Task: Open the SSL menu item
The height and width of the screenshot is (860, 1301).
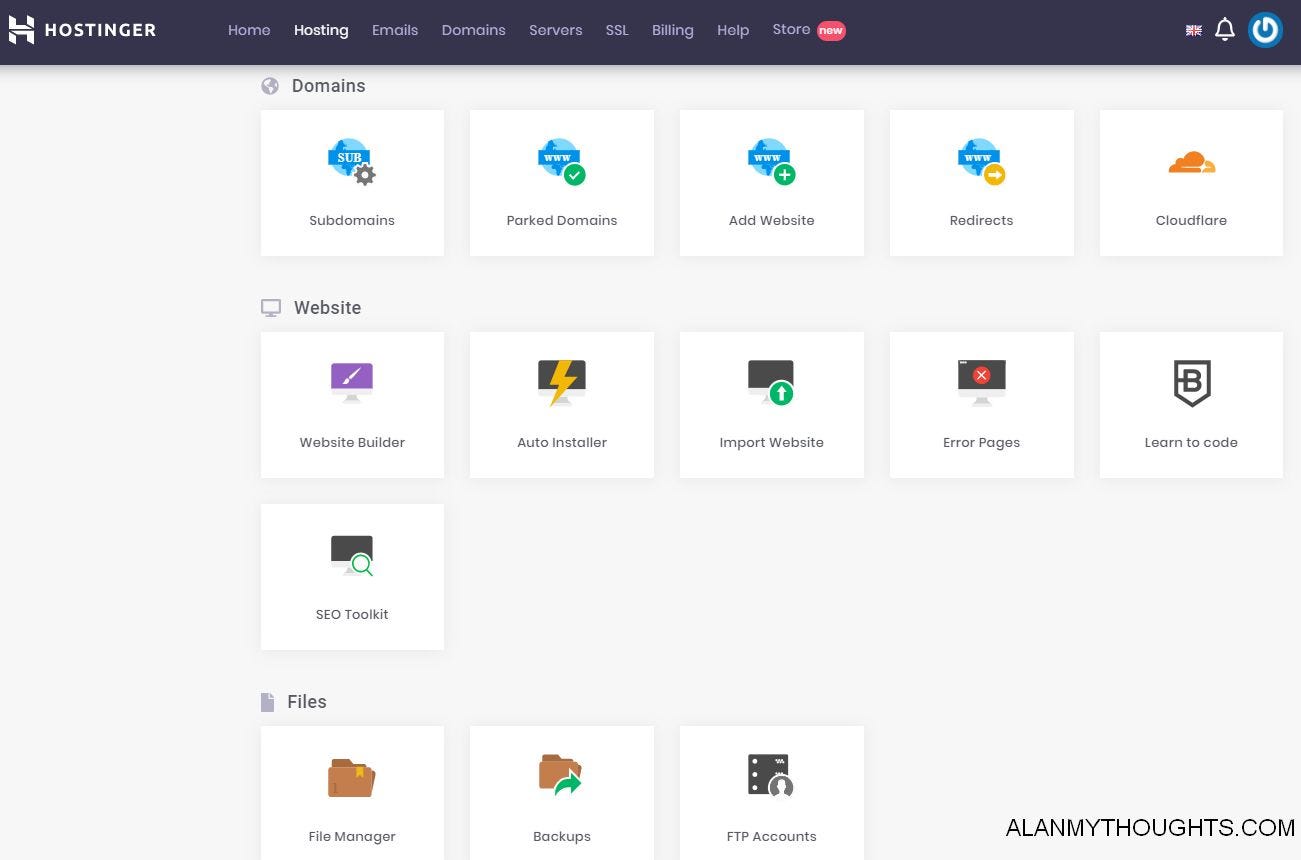Action: (x=617, y=30)
